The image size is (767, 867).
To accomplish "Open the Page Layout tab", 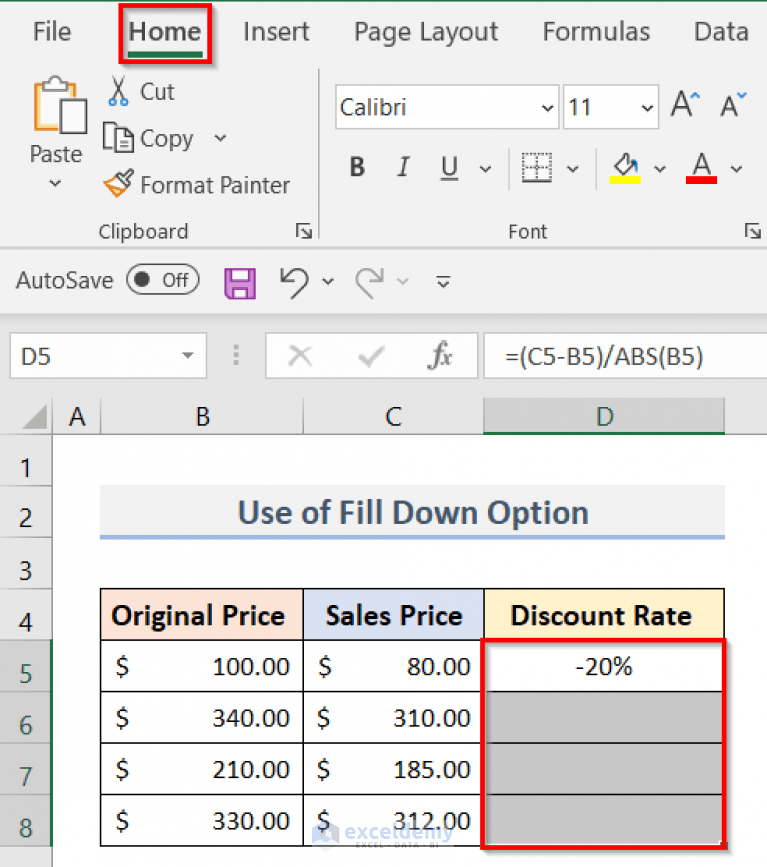I will (425, 31).
